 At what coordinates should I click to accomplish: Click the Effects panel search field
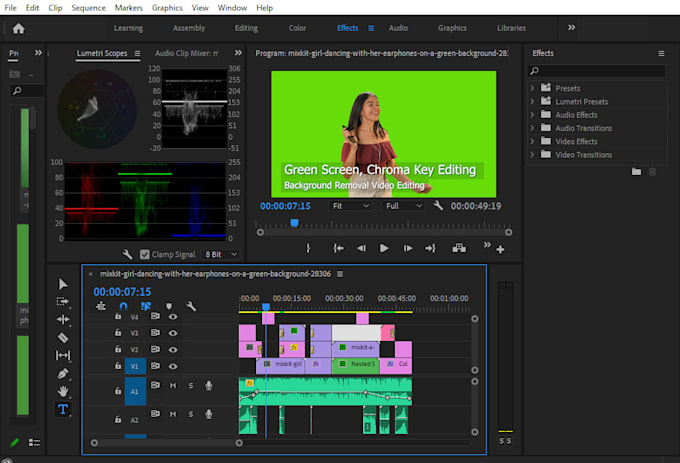pyautogui.click(x=596, y=71)
